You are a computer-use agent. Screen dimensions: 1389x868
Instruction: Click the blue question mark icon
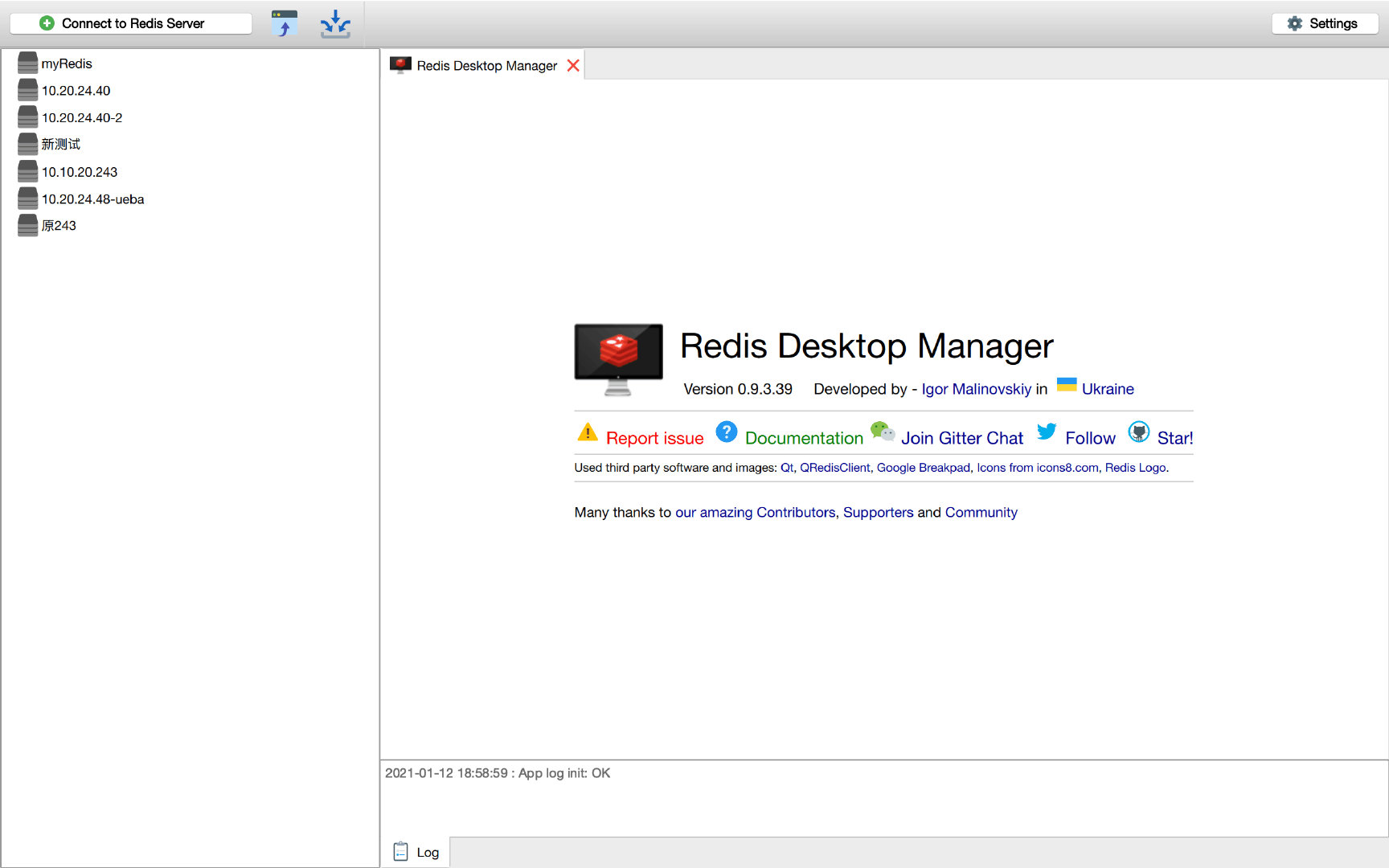727,432
